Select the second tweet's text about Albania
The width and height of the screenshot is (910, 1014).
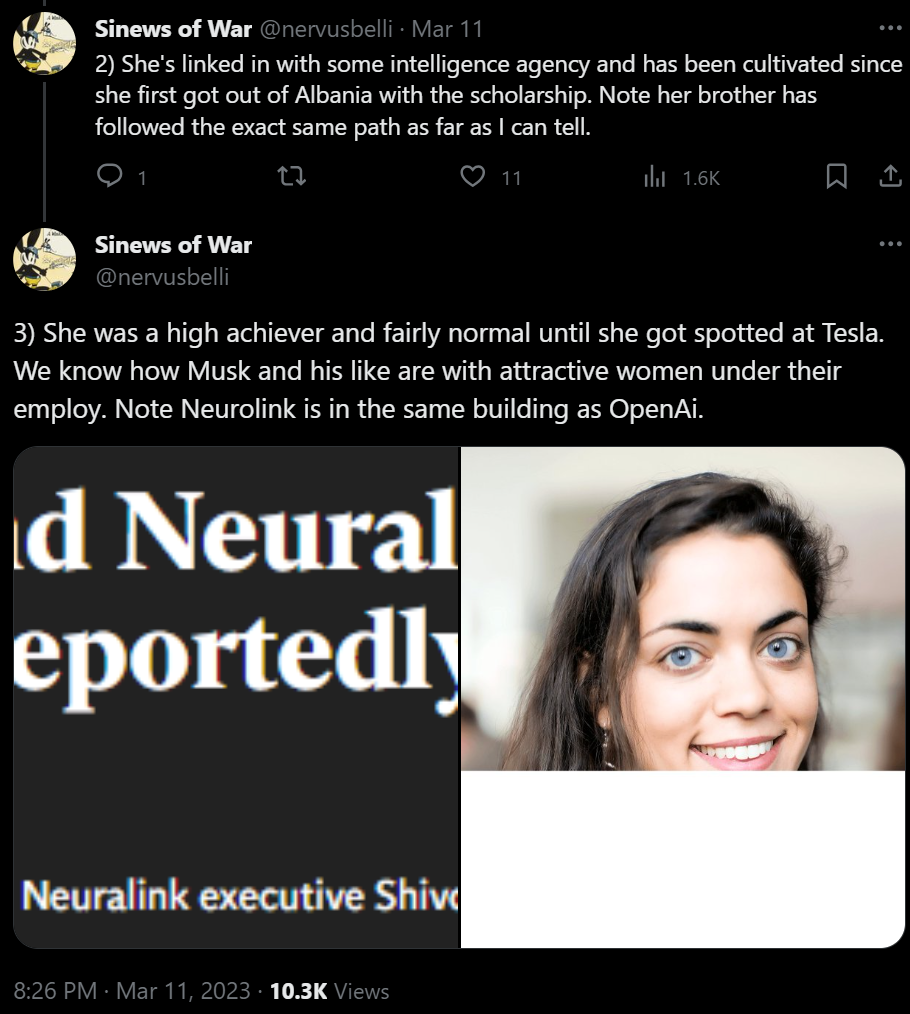tap(499, 95)
